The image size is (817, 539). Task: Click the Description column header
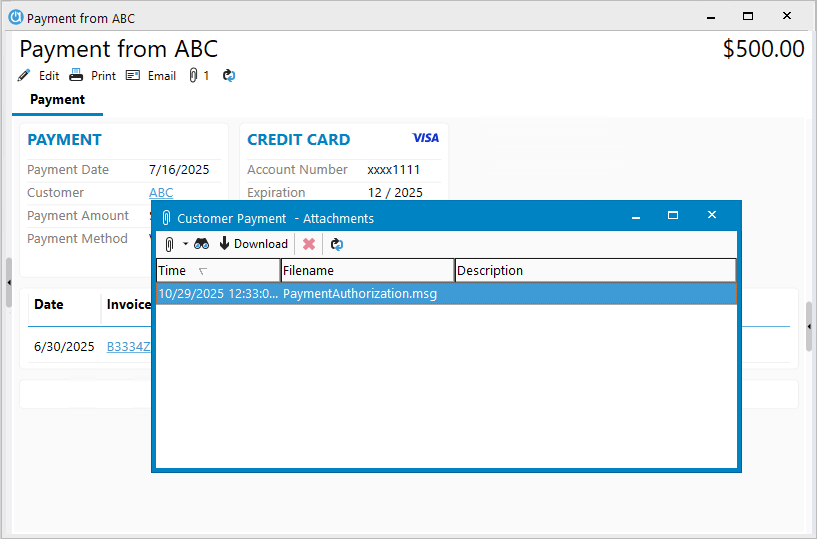pos(595,271)
